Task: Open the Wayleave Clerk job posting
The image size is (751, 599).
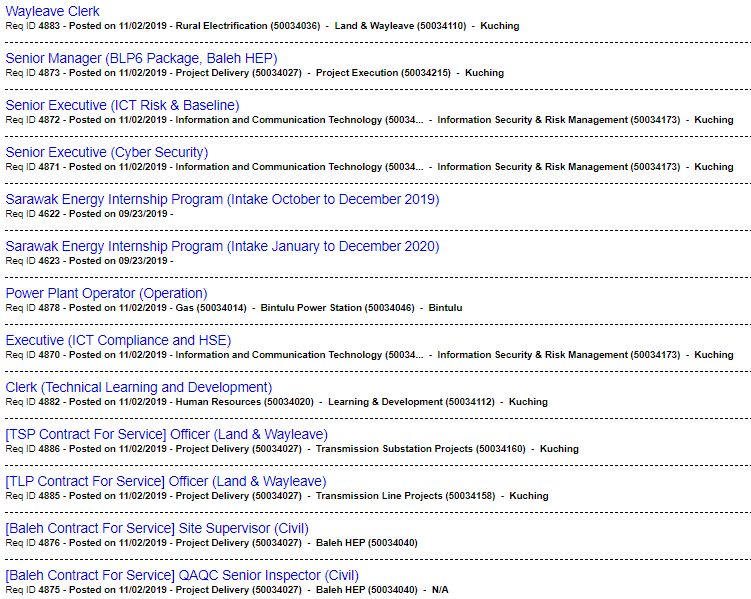Action: [52, 11]
